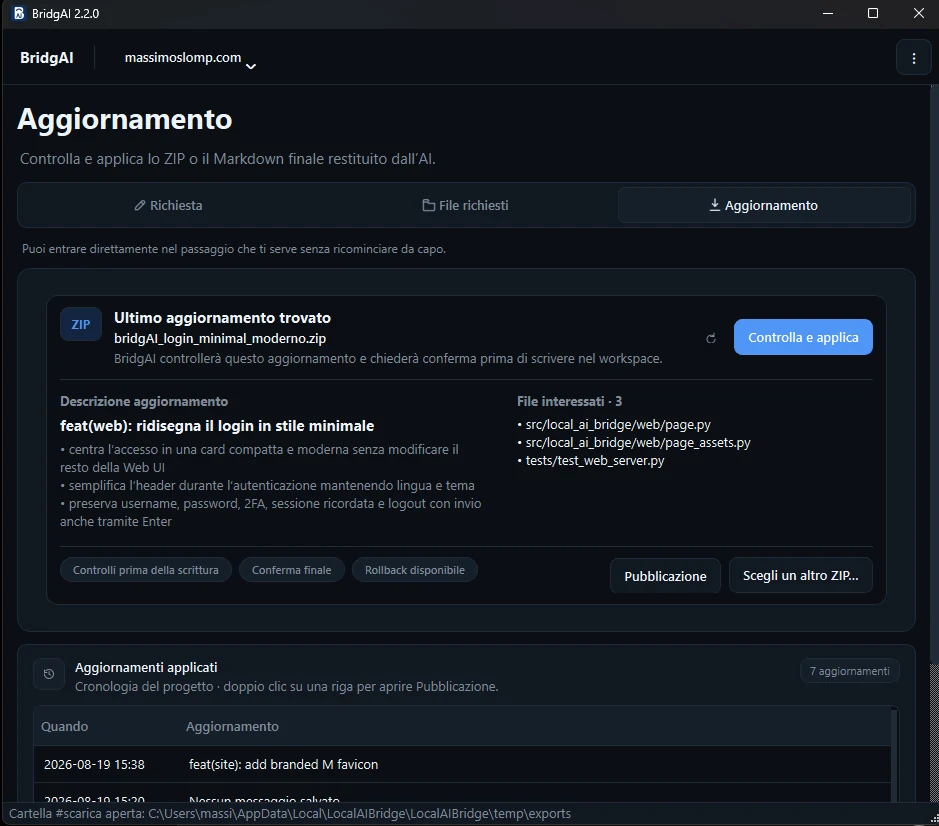Click the status bar Cartella #scarica message
Image resolution: width=939 pixels, height=826 pixels.
[x=290, y=814]
